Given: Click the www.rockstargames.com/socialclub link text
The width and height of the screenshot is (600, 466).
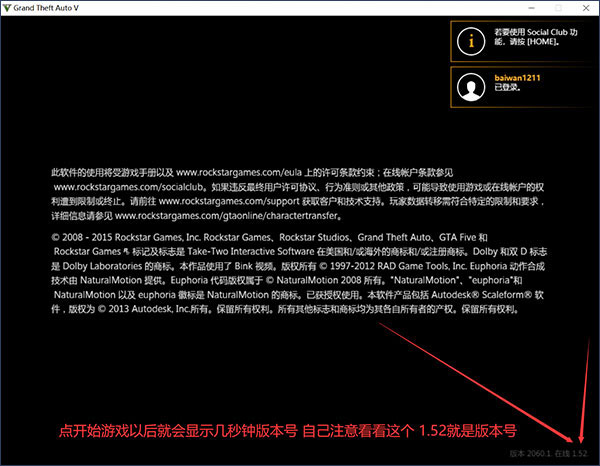Looking at the screenshot, I should click(129, 187).
